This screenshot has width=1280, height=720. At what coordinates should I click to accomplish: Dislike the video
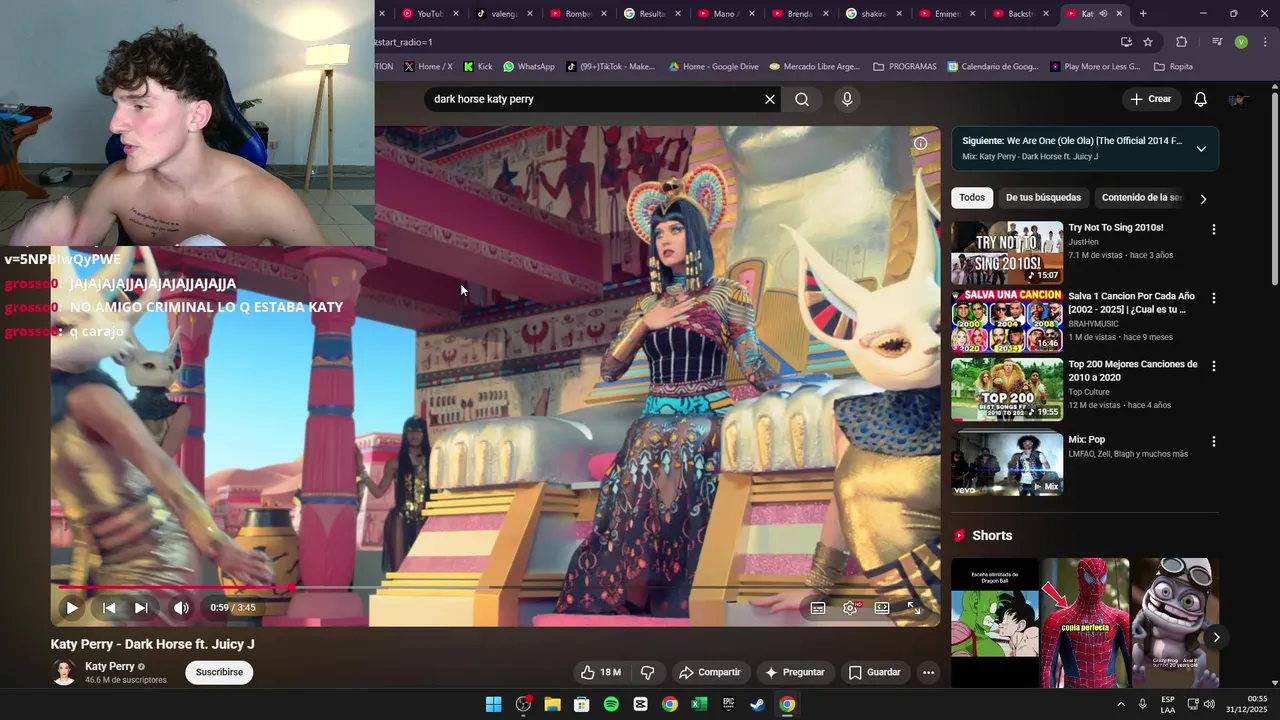click(x=647, y=672)
